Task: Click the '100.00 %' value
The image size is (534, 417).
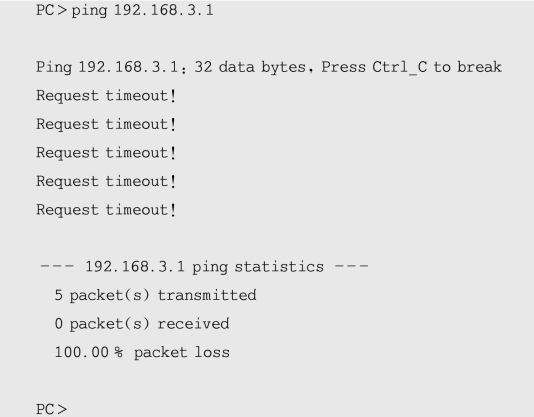Action: 89,352
